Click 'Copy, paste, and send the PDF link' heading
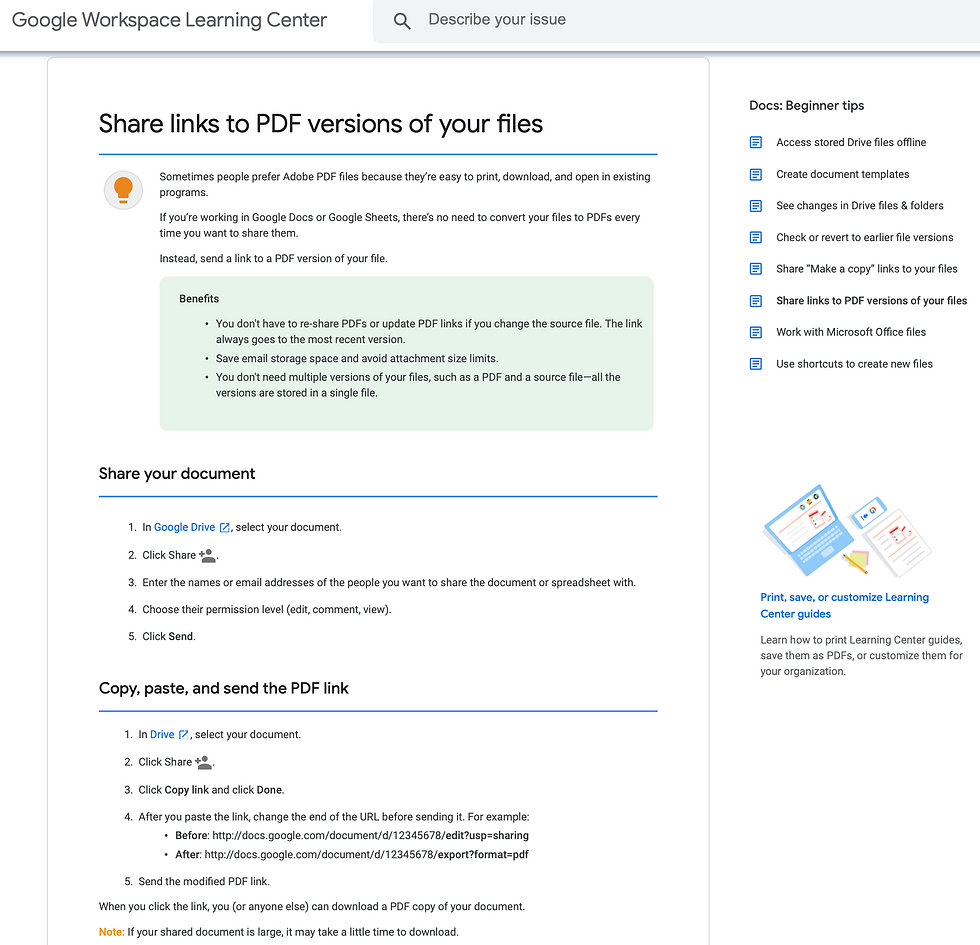The image size is (980, 945). point(224,688)
